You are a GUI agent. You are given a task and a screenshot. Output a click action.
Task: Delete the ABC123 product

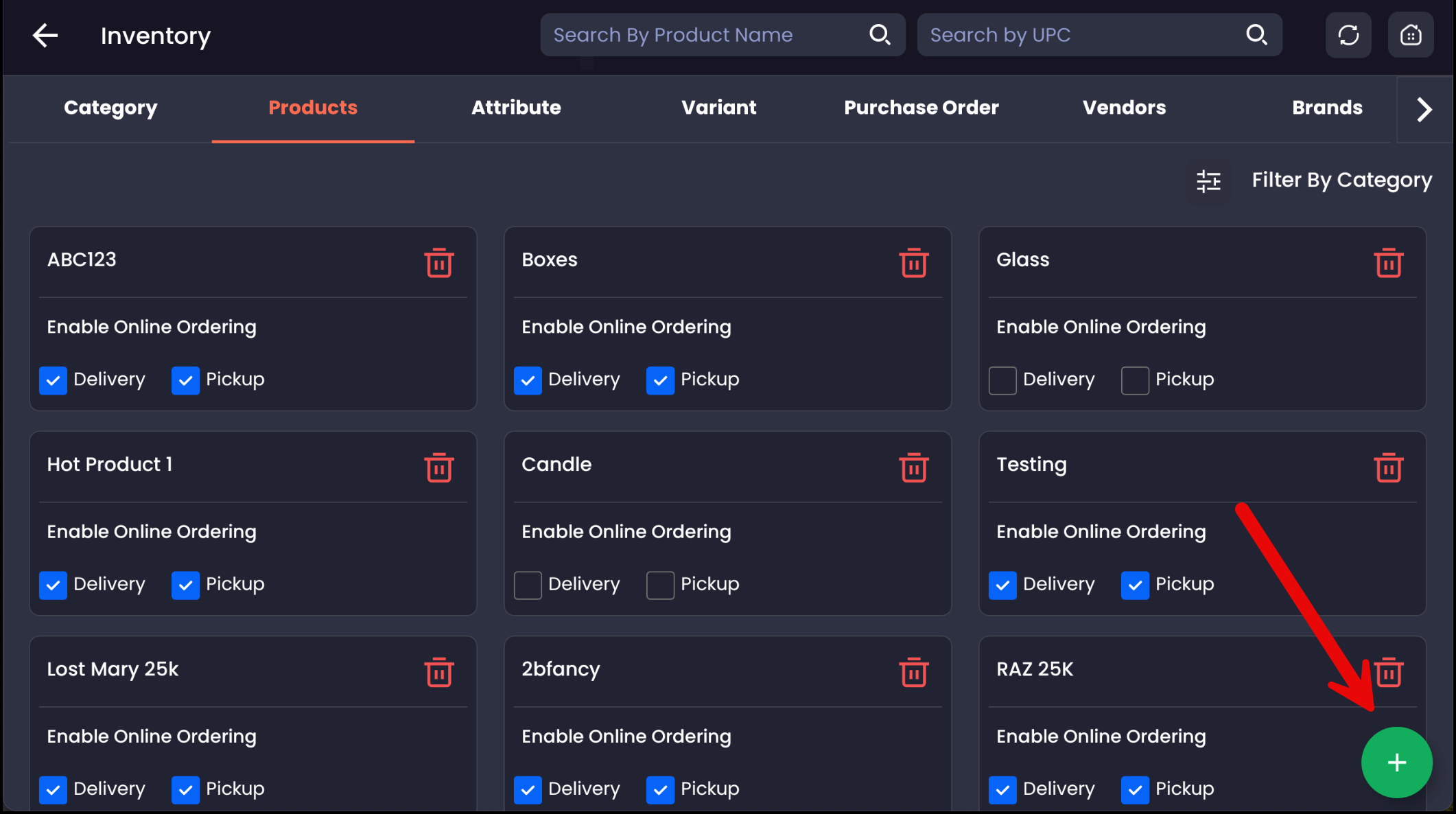pyautogui.click(x=438, y=263)
